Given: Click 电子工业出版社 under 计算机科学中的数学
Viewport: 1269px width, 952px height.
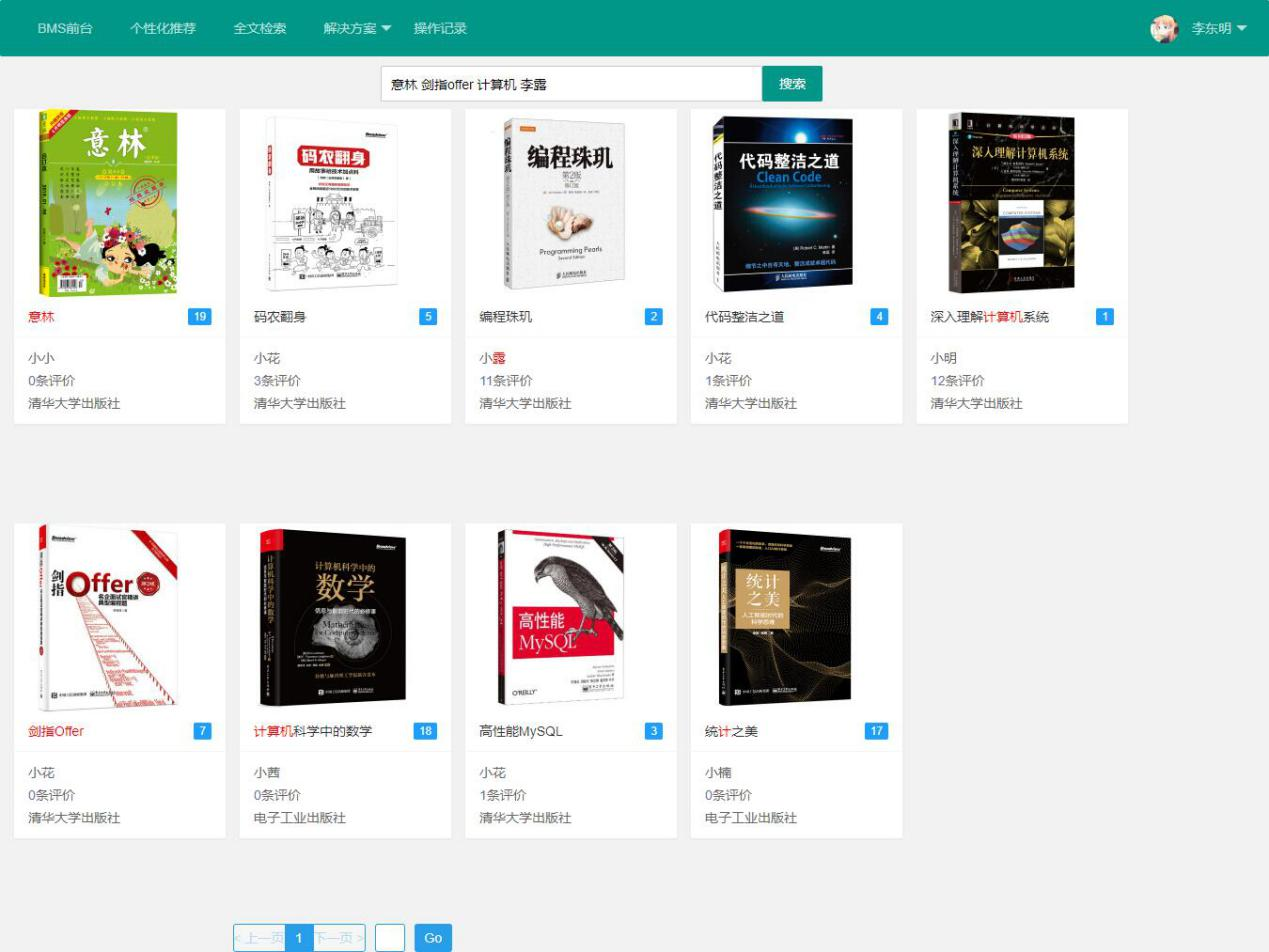Looking at the screenshot, I should 300,818.
